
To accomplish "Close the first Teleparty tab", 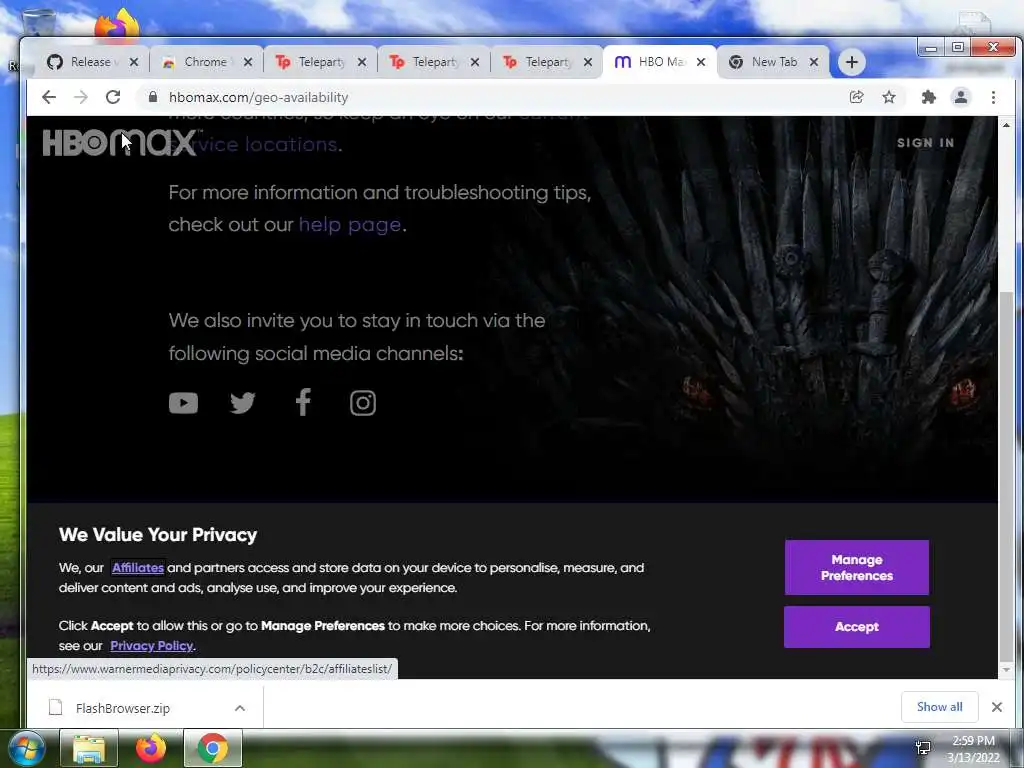I will pos(362,62).
